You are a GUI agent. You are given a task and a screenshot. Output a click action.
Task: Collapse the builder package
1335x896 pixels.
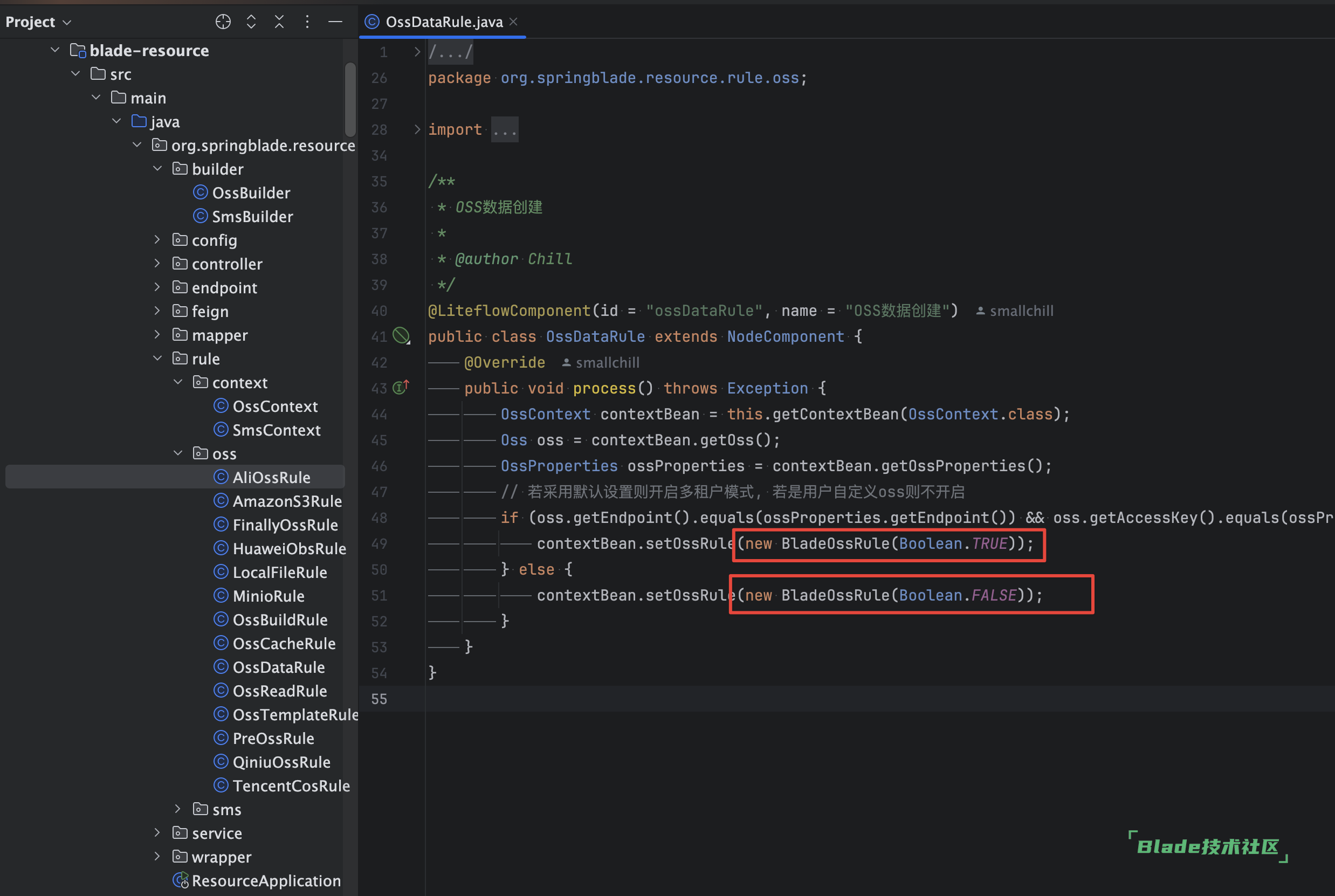click(158, 169)
